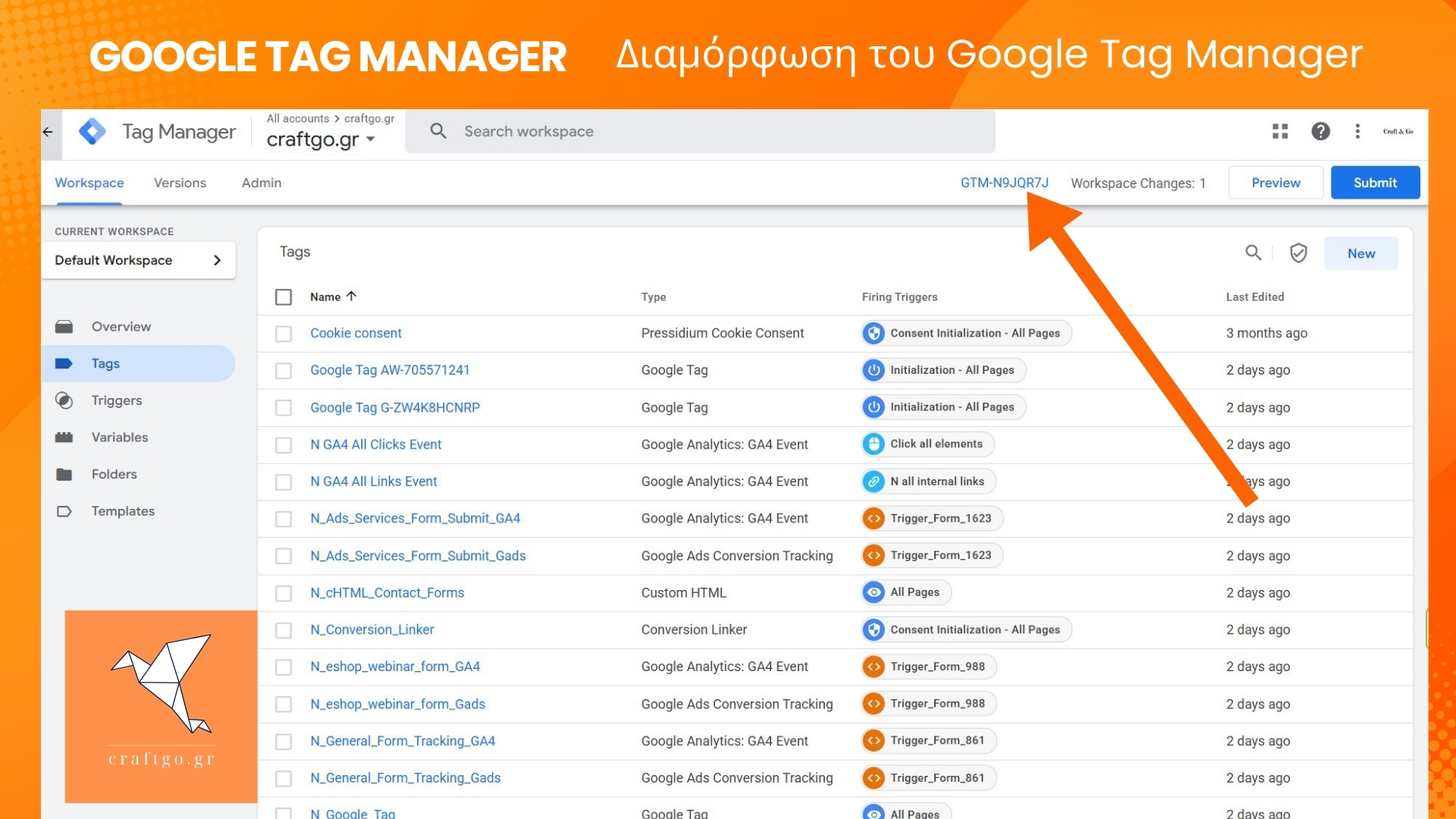The height and width of the screenshot is (819, 1456).
Task: Click the Tags label icon in sidebar
Action: (64, 364)
